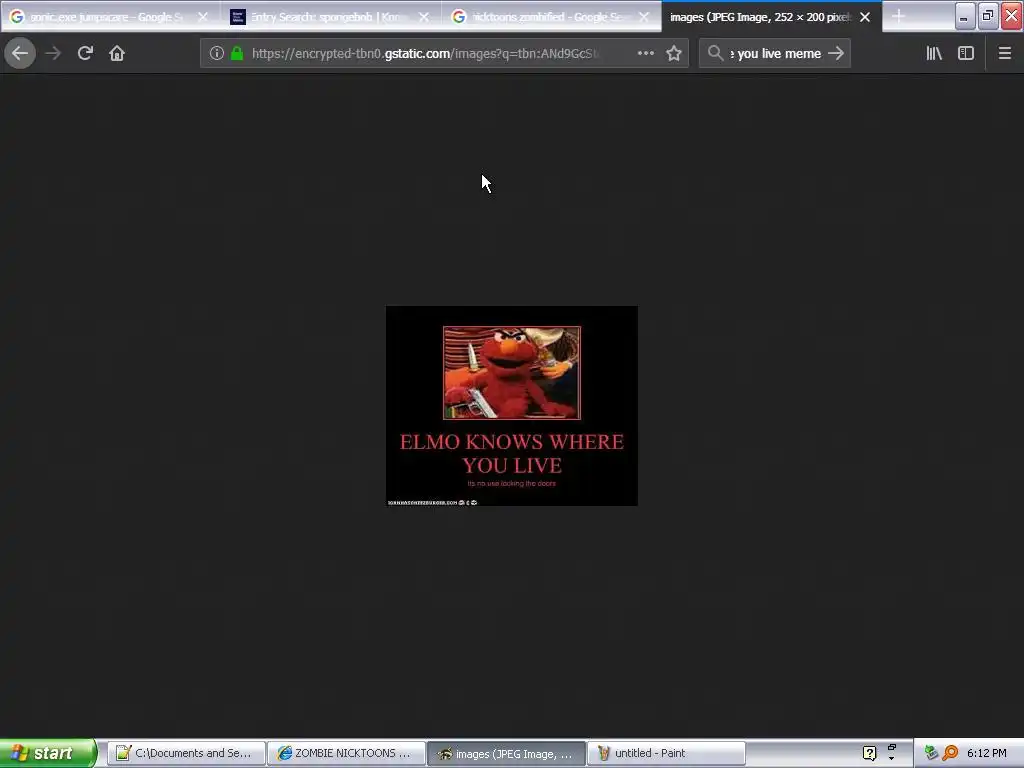This screenshot has width=1024, height=768.
Task: Click the network tray icon
Action: point(931,754)
